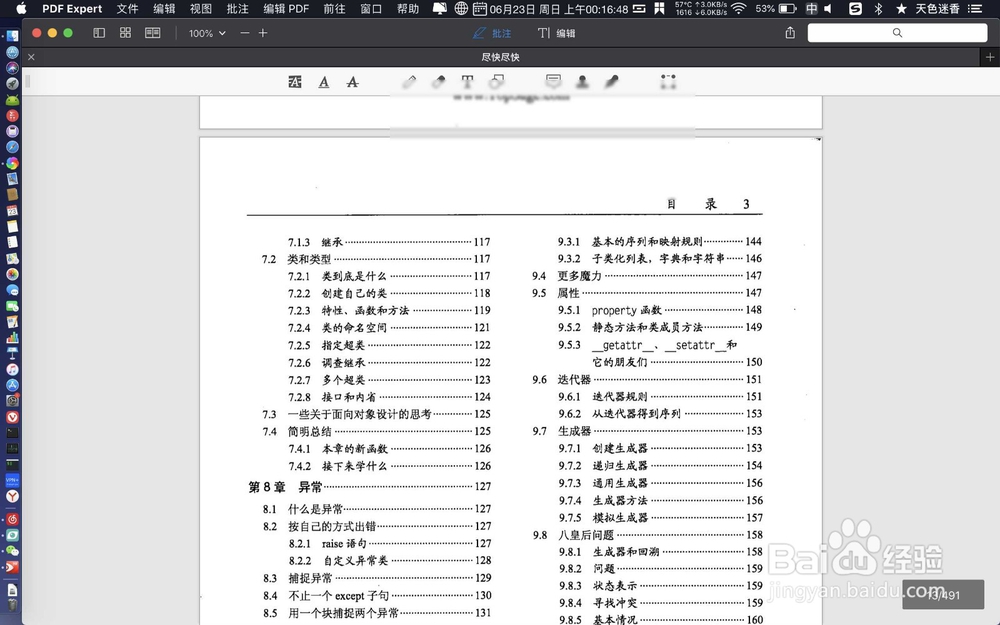This screenshot has height=625, width=1000.
Task: Click the 8.4 不止一个 except 子句 entry
Action: [377, 596]
